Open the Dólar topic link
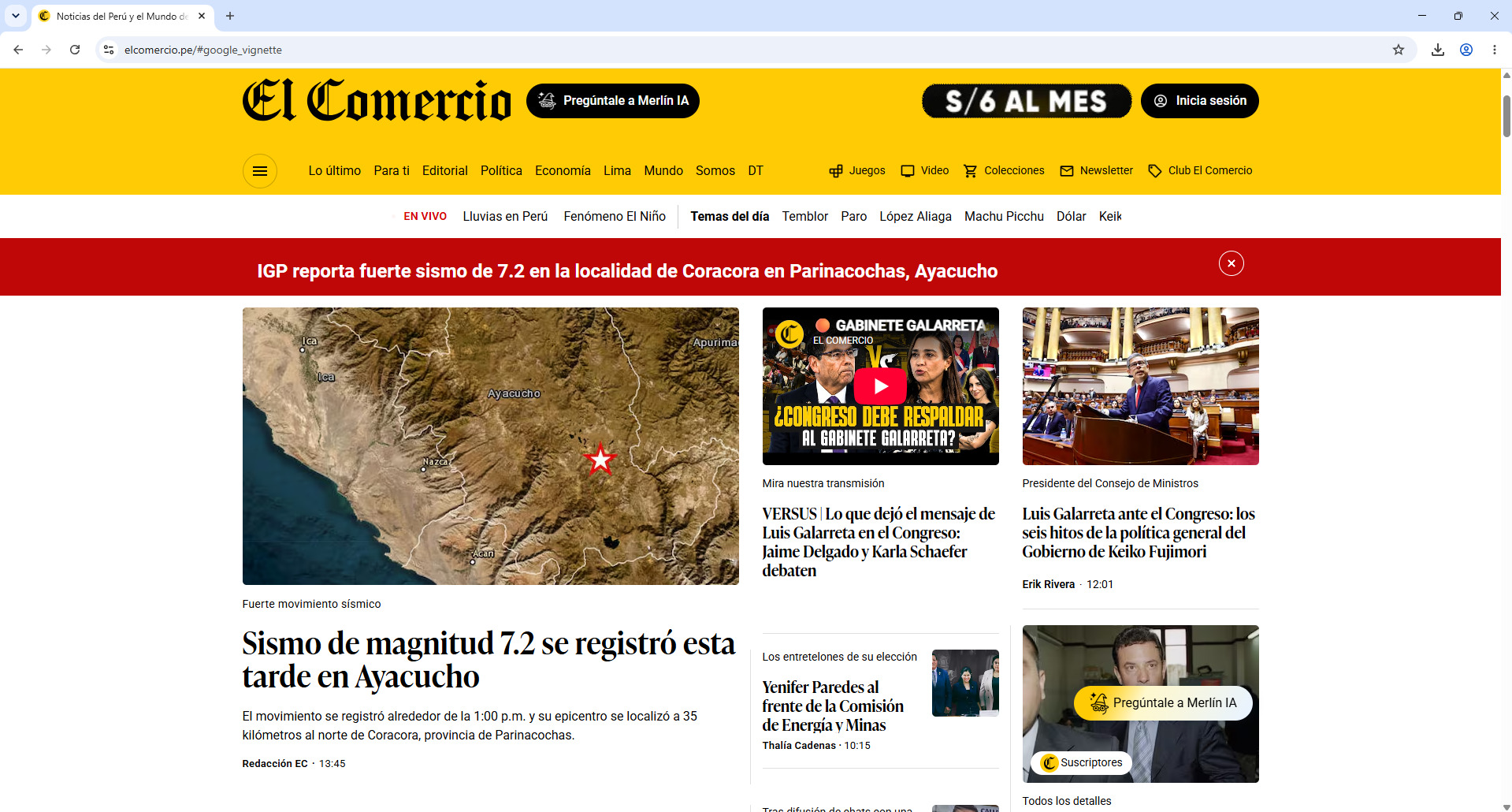This screenshot has height=812, width=1512. 1071,217
